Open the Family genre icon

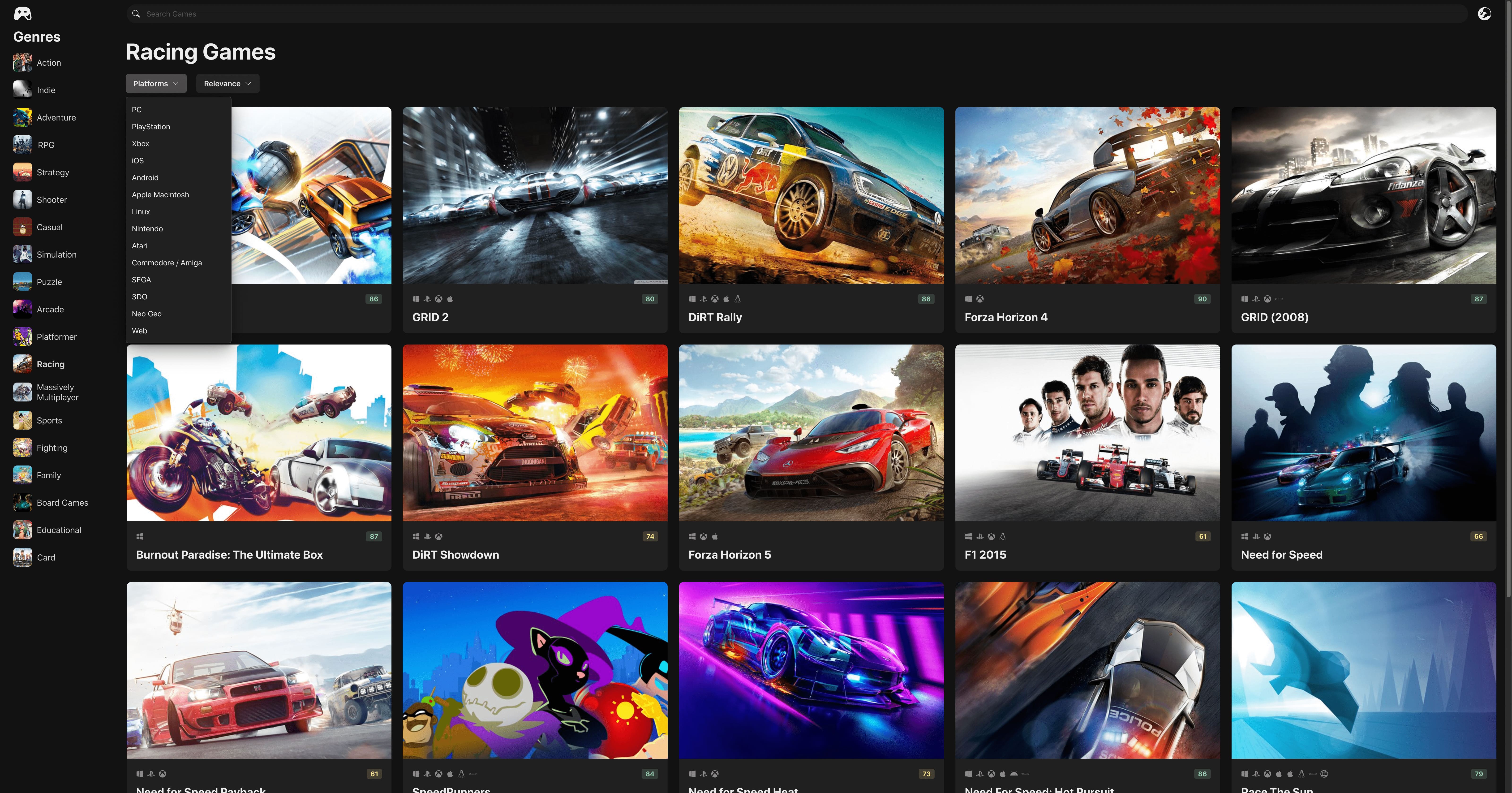click(x=23, y=475)
